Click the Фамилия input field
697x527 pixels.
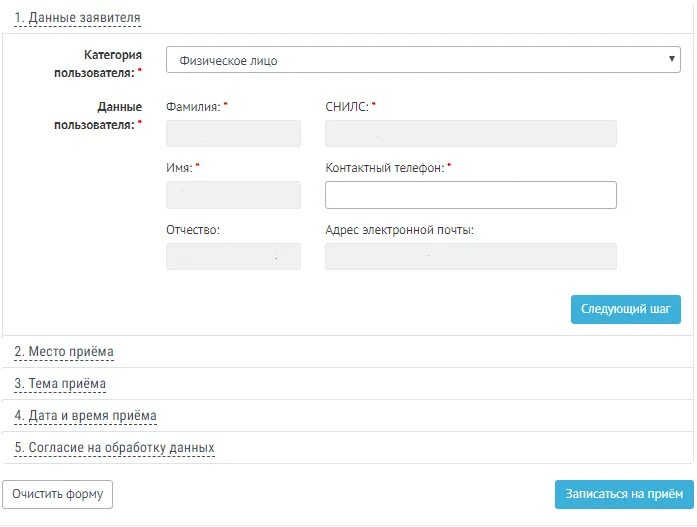click(233, 133)
